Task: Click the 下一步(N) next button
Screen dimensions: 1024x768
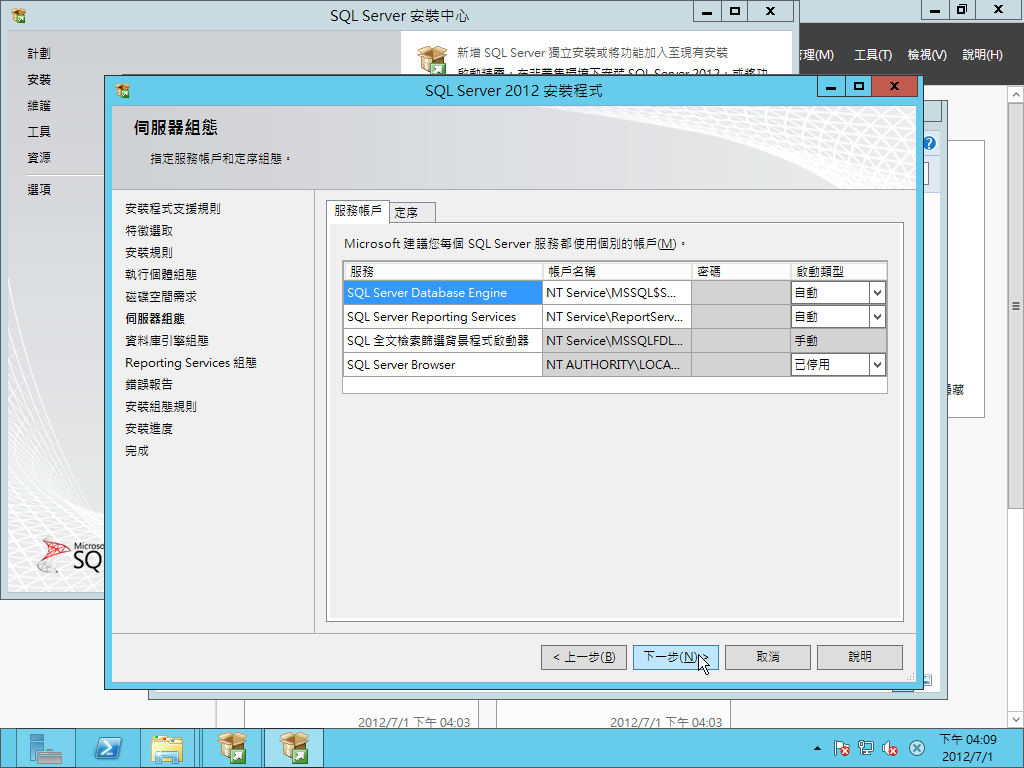Action: (675, 657)
